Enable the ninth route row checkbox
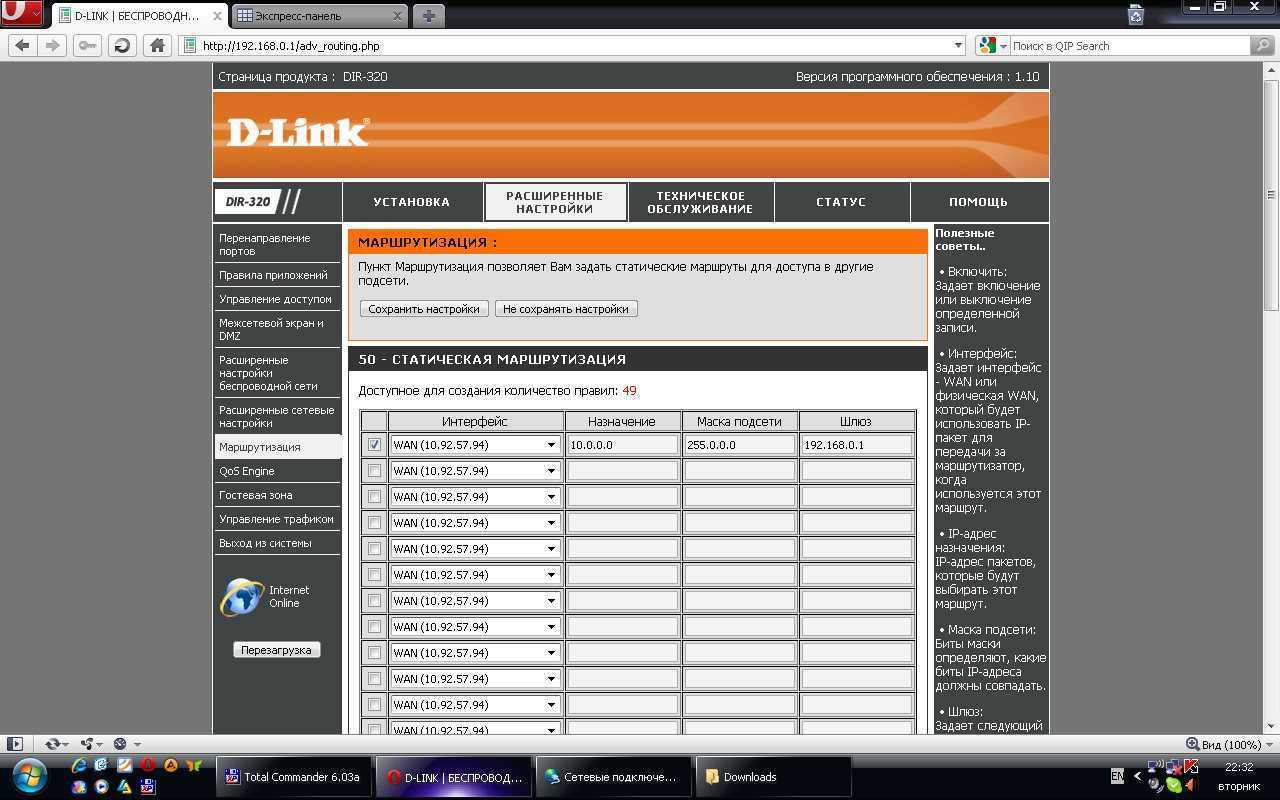This screenshot has height=800, width=1280. (x=374, y=653)
